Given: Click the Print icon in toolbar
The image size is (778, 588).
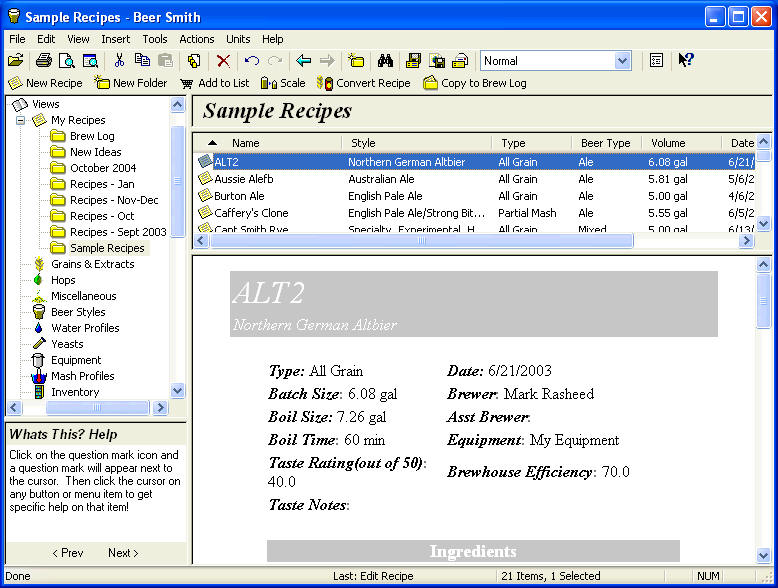Looking at the screenshot, I should pos(43,61).
